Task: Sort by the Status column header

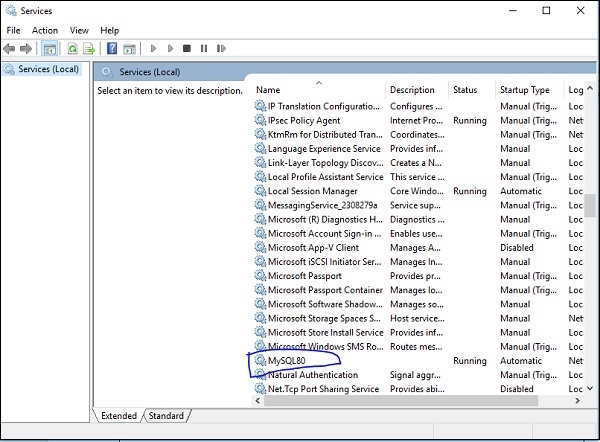Action: click(465, 90)
